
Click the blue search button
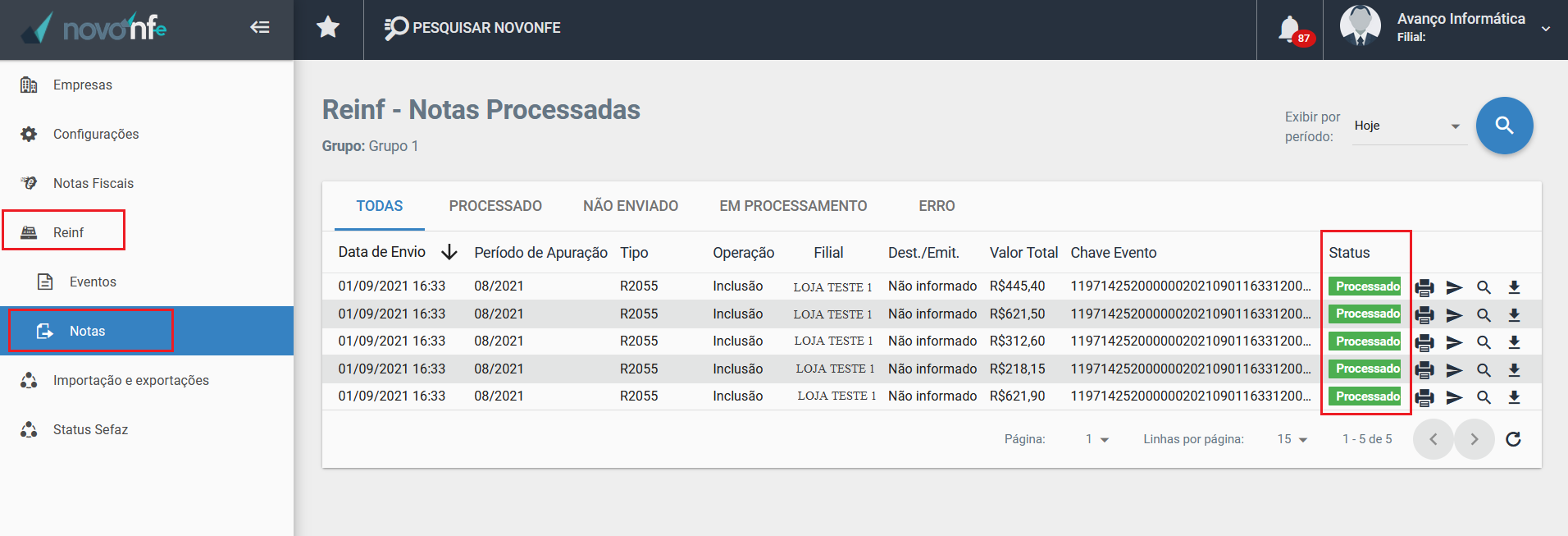click(x=1504, y=126)
